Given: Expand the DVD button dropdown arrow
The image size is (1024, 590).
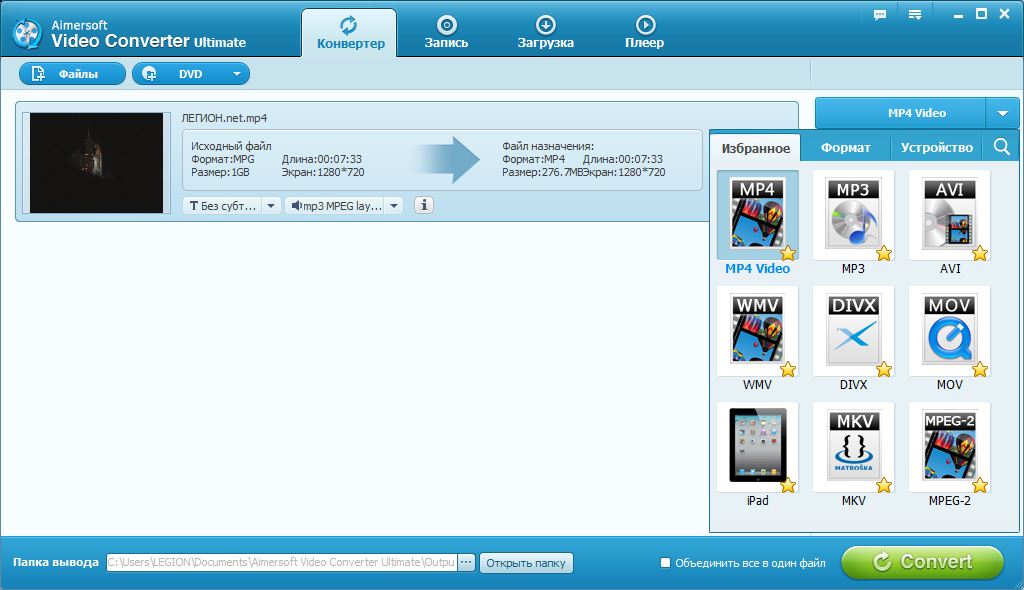Looking at the screenshot, I should [x=236, y=74].
